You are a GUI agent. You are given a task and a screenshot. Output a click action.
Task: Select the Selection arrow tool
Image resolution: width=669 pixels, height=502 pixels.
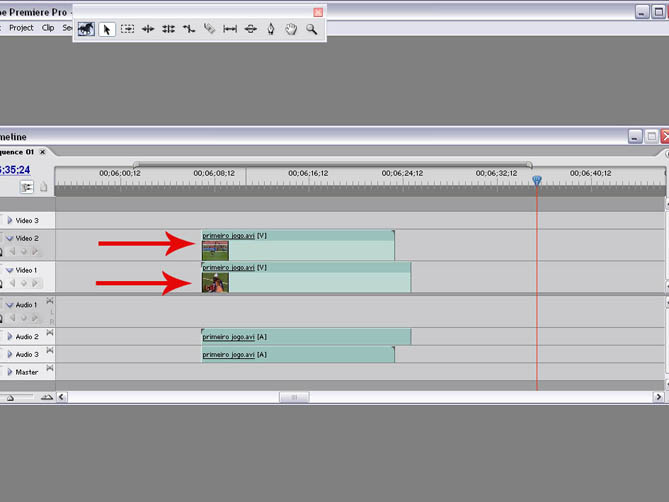(x=107, y=30)
